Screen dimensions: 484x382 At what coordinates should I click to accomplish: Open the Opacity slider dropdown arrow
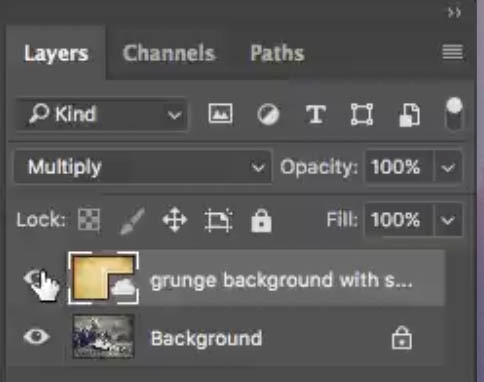(x=448, y=167)
